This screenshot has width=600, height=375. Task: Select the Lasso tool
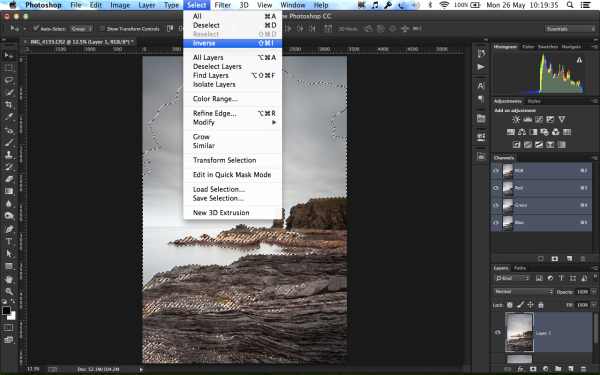tap(9, 80)
